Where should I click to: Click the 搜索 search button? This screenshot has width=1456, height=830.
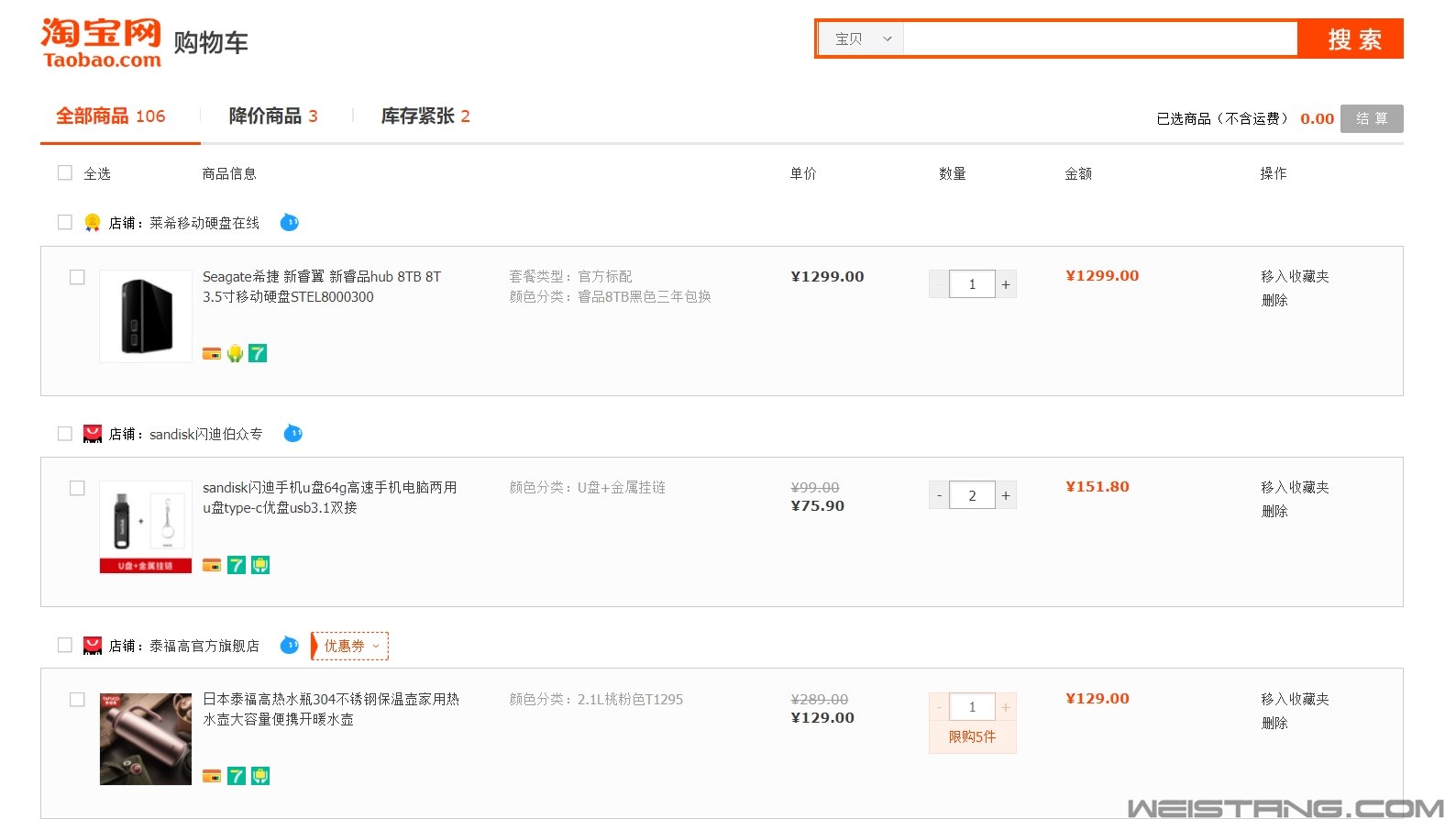click(1351, 39)
